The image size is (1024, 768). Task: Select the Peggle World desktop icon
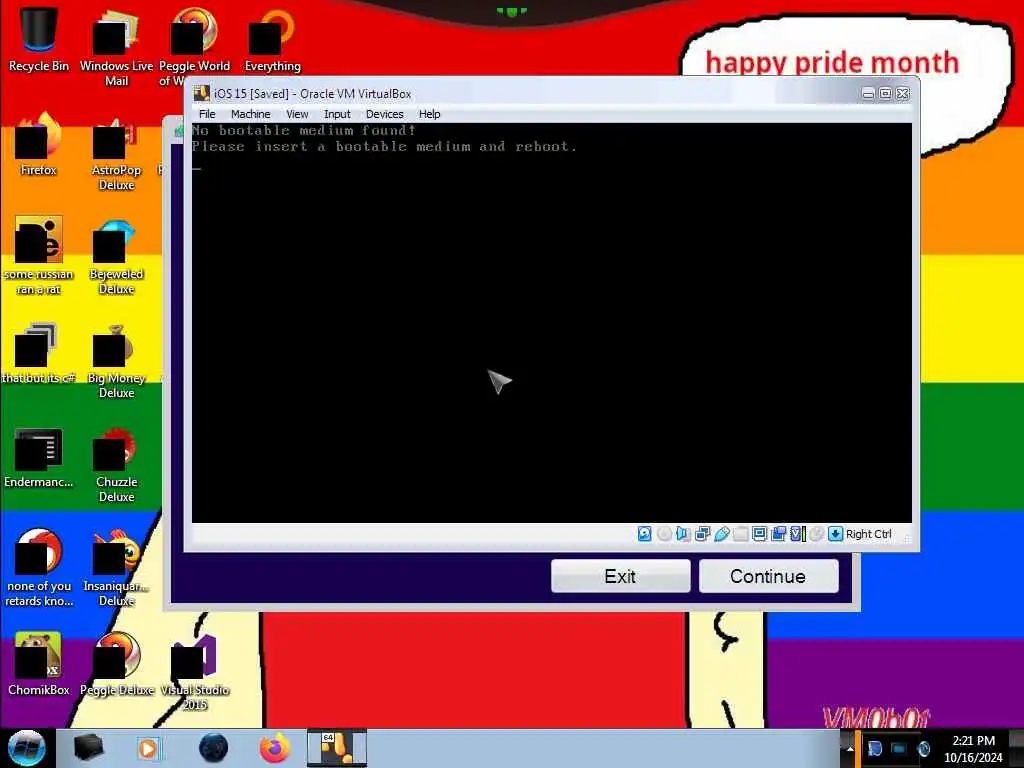[x=195, y=47]
